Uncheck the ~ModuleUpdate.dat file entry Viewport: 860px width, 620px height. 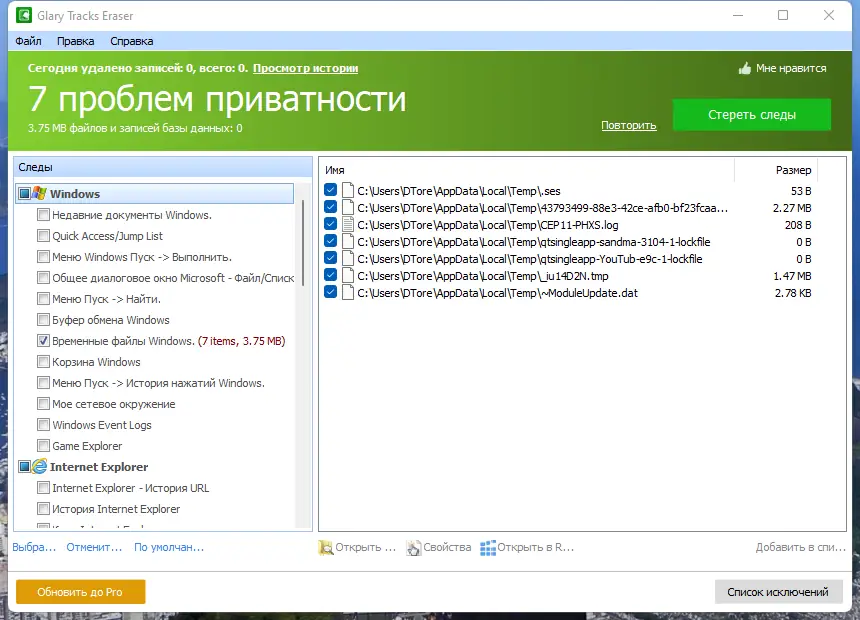pos(330,292)
